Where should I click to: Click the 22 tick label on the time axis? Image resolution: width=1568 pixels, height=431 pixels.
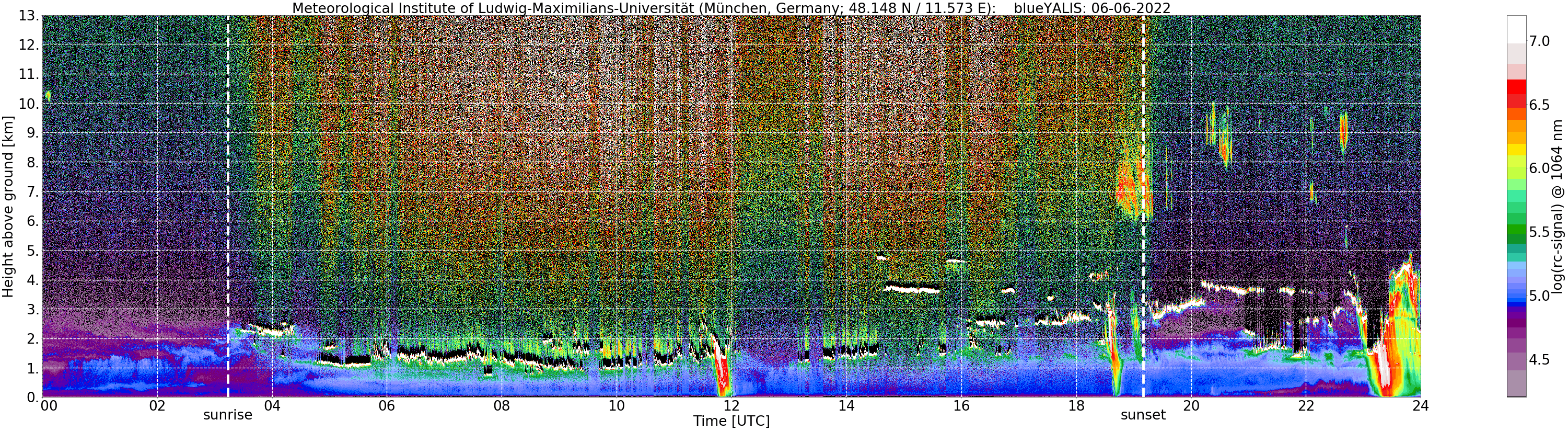(1305, 406)
